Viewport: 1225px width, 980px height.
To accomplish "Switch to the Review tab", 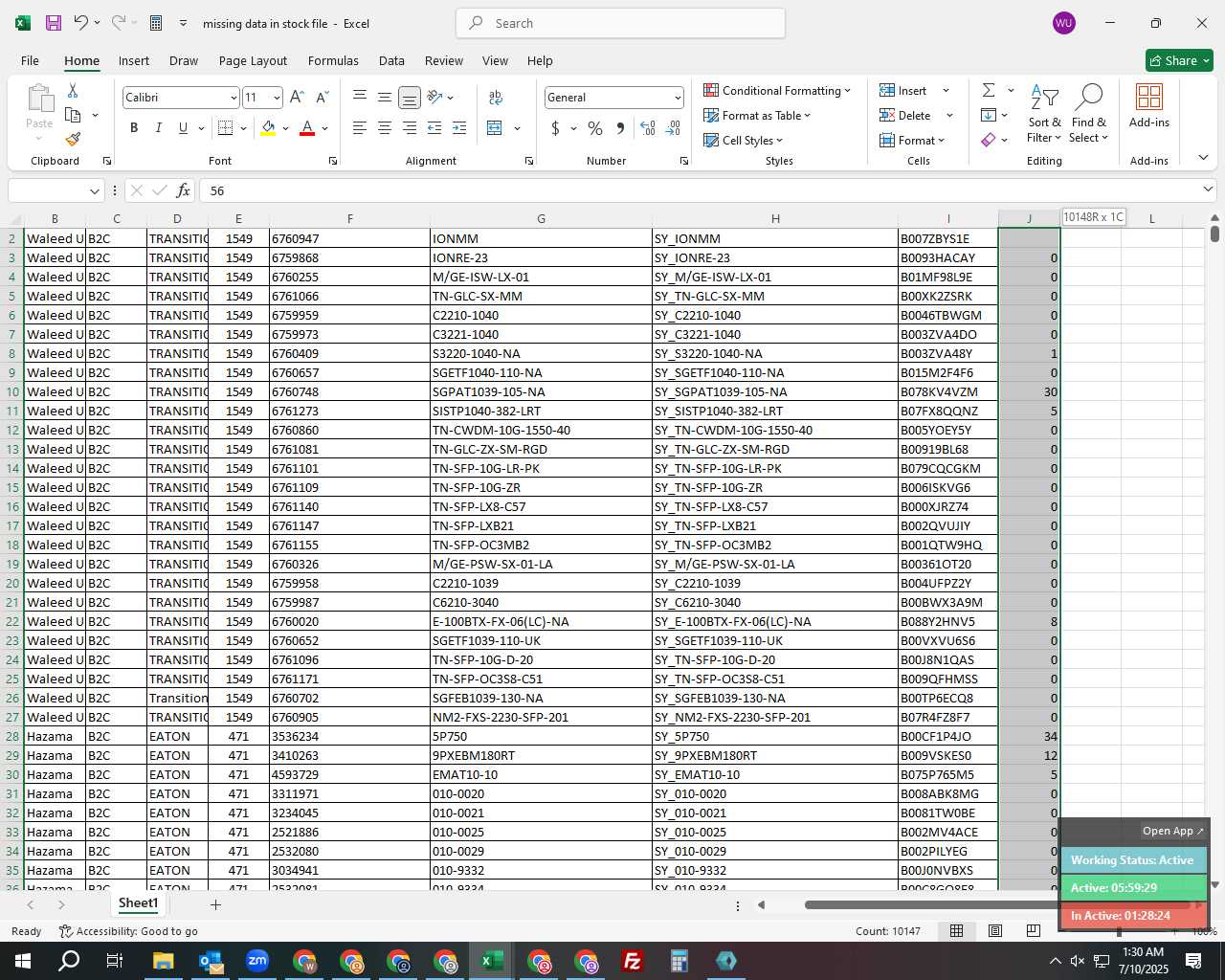I will tap(444, 60).
